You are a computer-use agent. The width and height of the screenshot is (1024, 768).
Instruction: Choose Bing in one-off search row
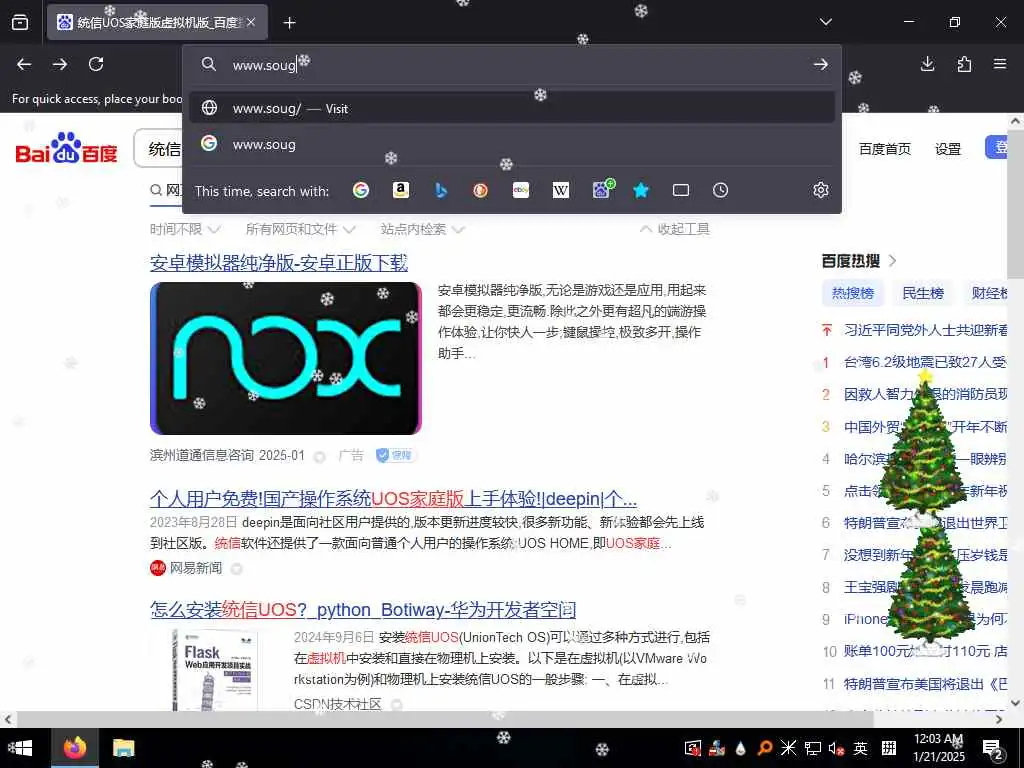441,190
